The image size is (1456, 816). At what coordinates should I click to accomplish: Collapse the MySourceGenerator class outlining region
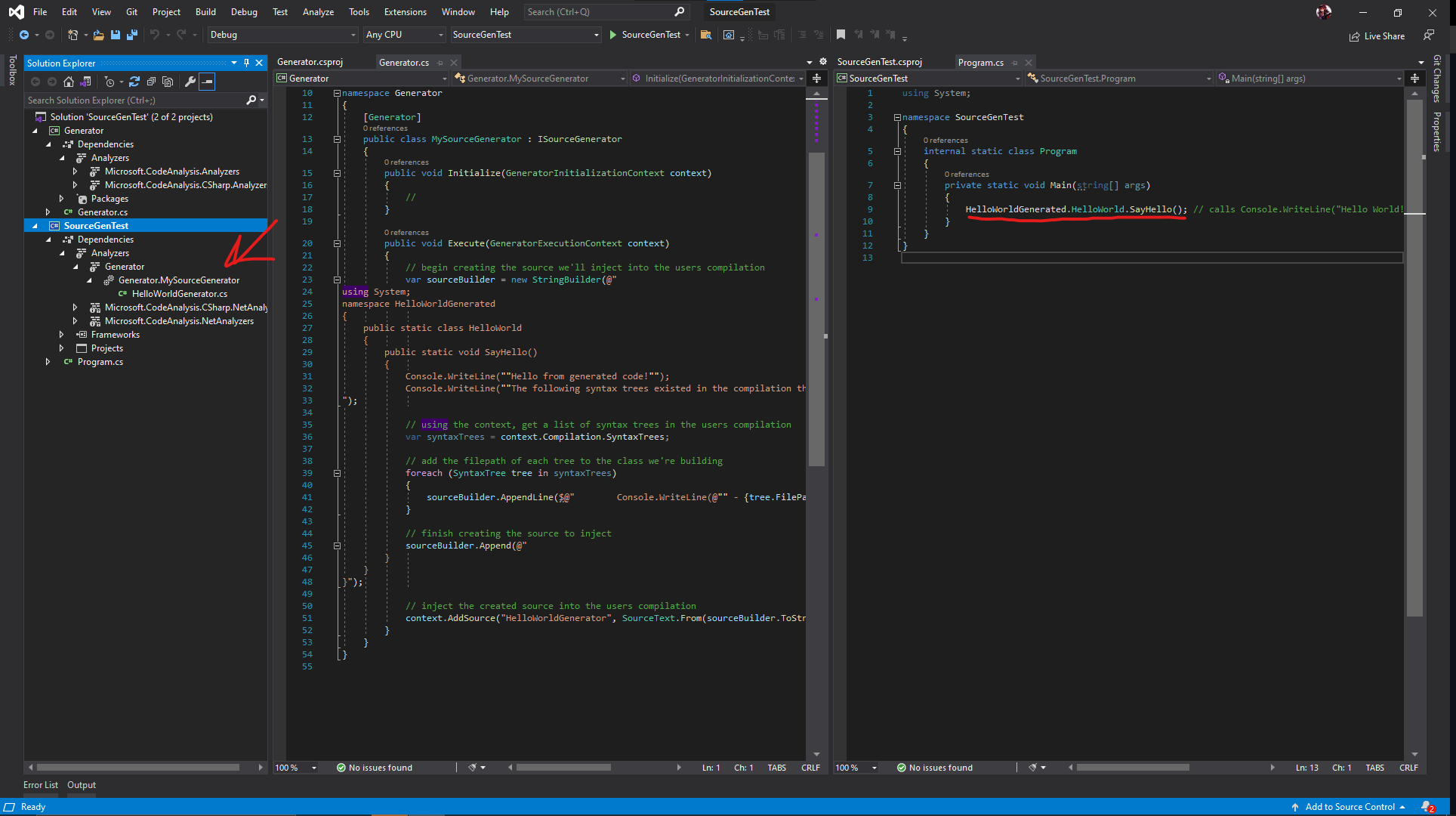click(337, 139)
